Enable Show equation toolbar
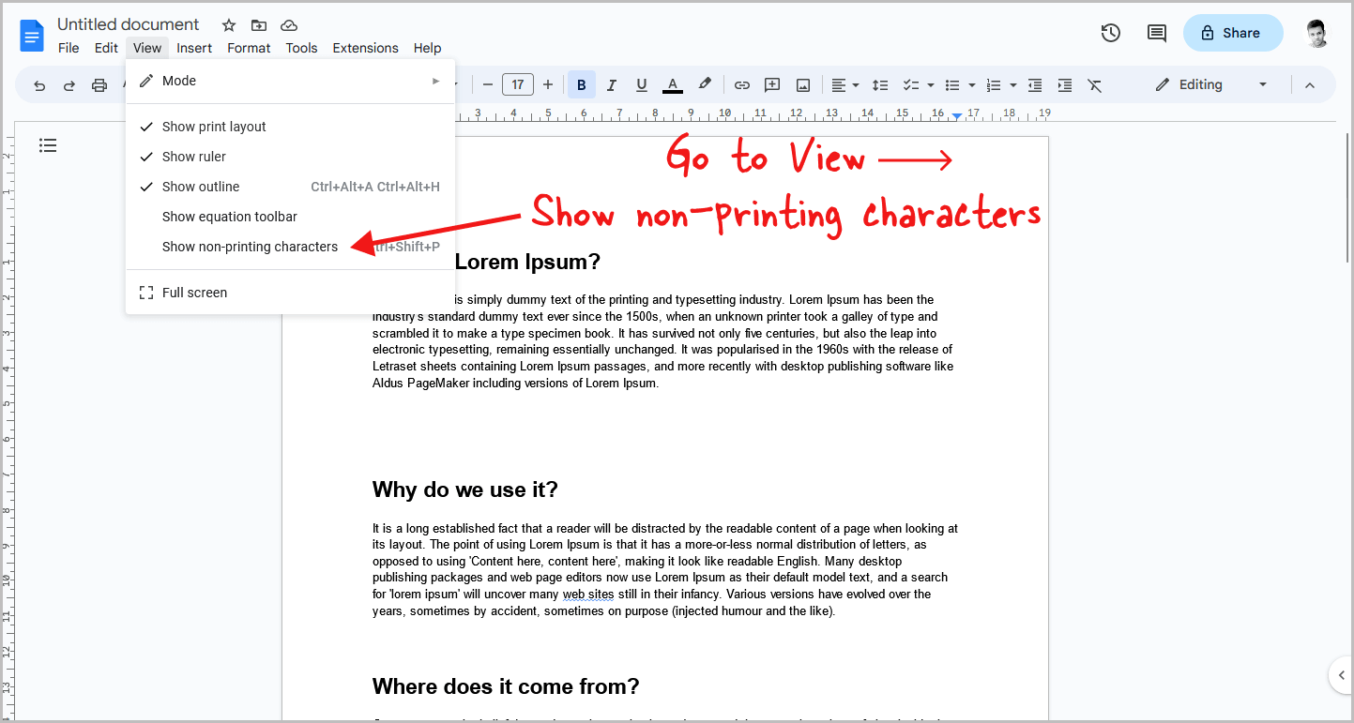Image resolution: width=1354 pixels, height=723 pixels. 290,217
